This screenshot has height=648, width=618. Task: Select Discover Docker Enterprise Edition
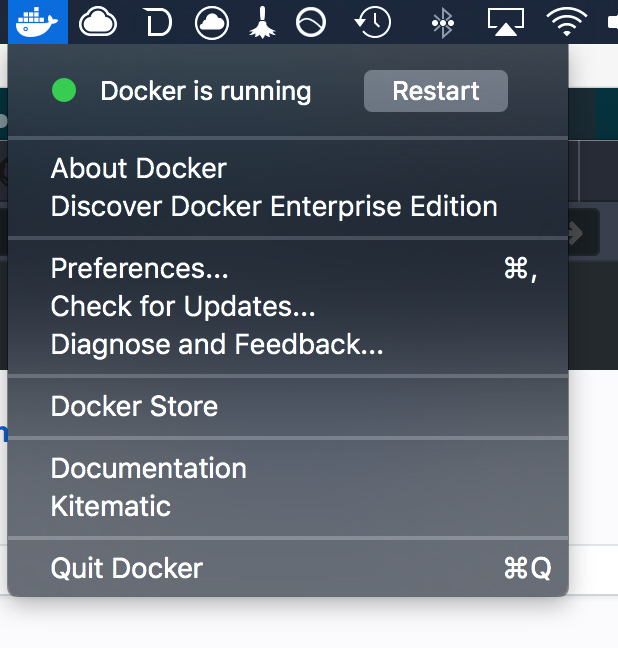[x=288, y=206]
